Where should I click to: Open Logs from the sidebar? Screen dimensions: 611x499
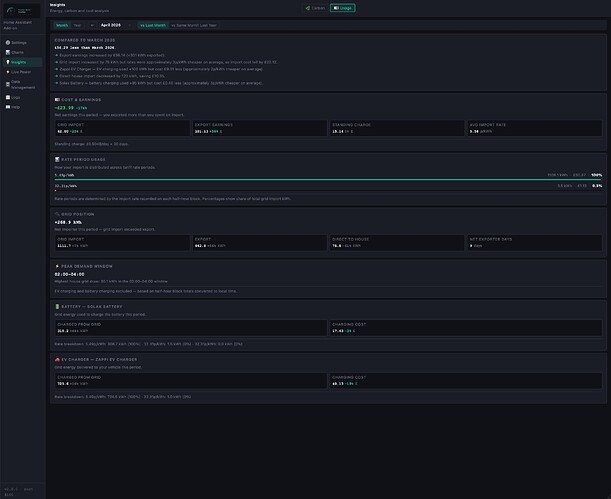tap(23, 97)
